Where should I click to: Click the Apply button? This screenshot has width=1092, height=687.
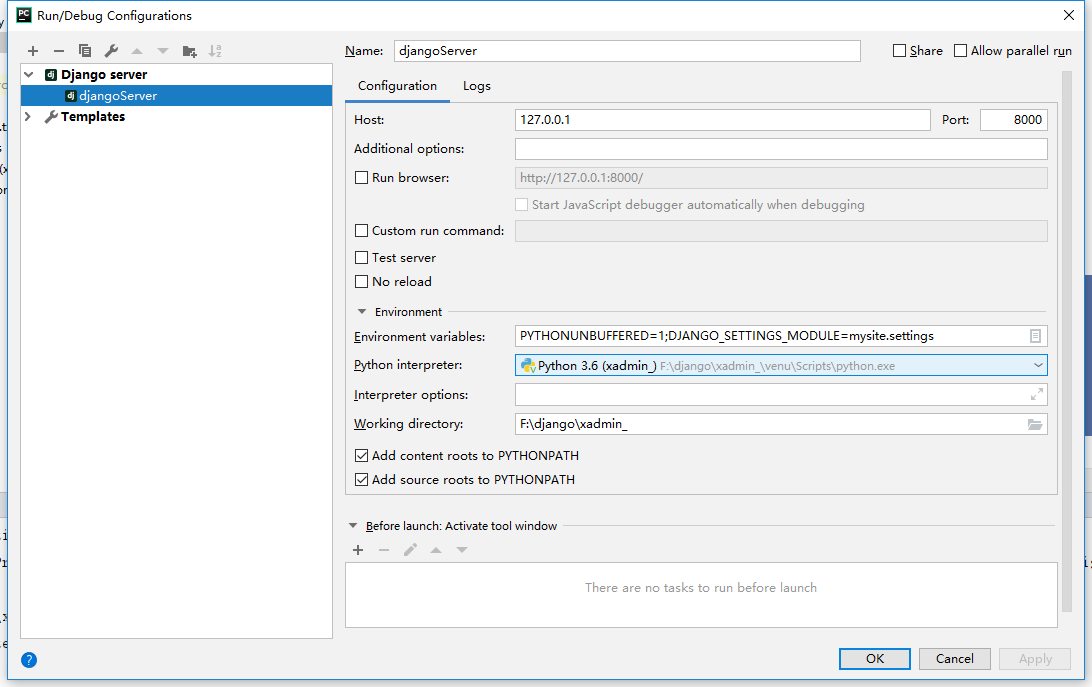tap(1035, 659)
